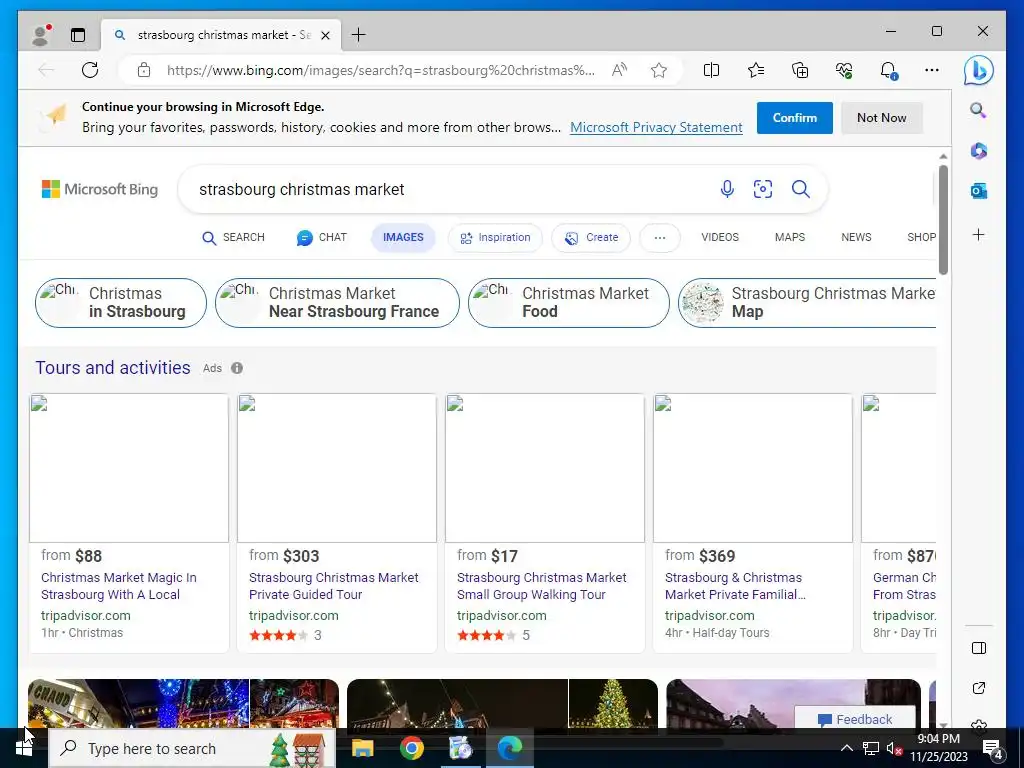View site information lock icon
This screenshot has height=768, width=1024.
tap(144, 70)
